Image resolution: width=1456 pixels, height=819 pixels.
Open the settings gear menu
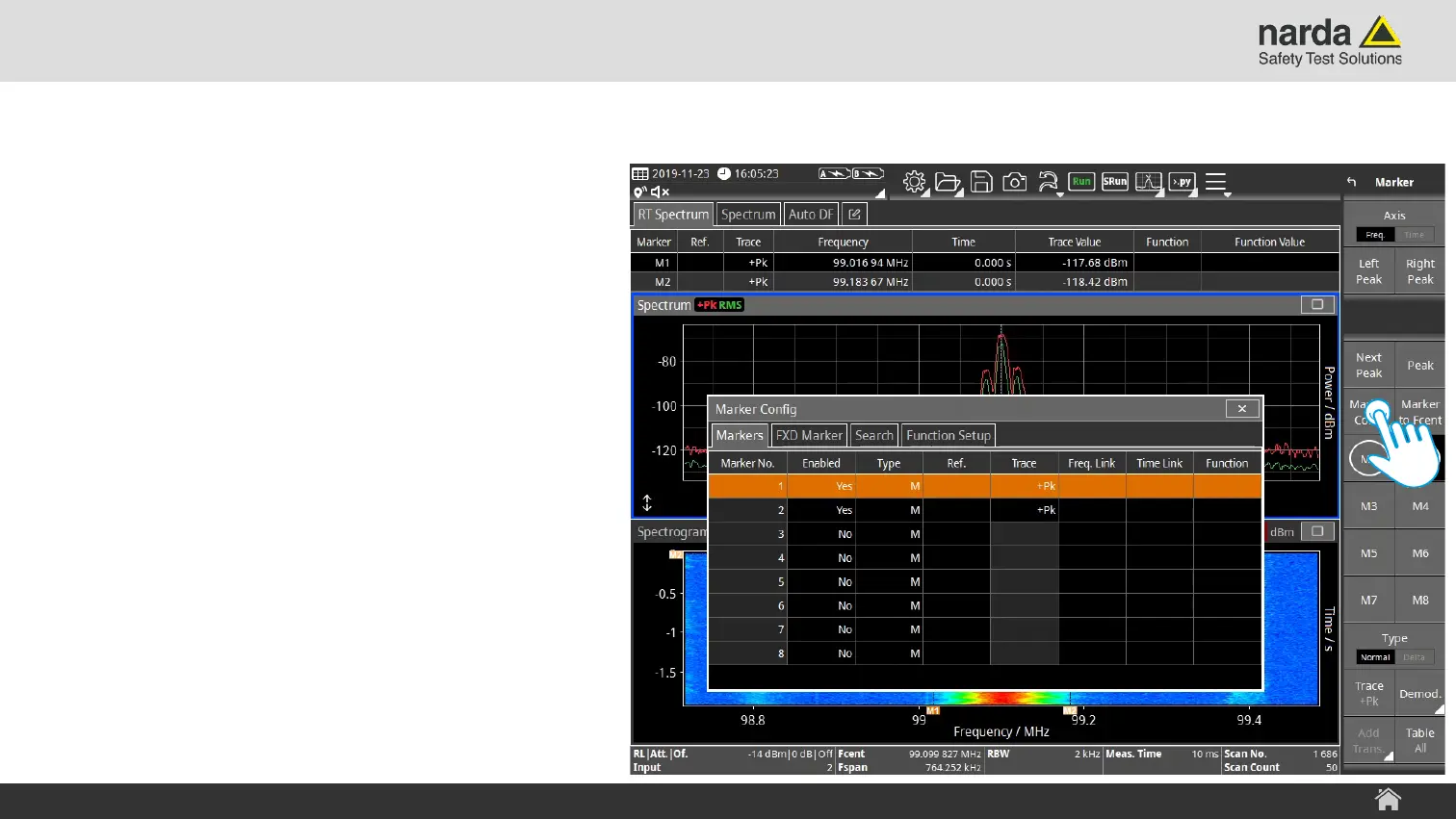(x=914, y=182)
